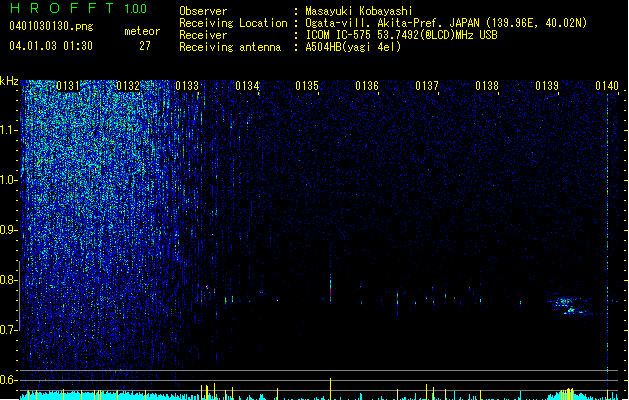
Task: Click the 1.0 kHz frequency axis label
Action: pyautogui.click(x=8, y=180)
